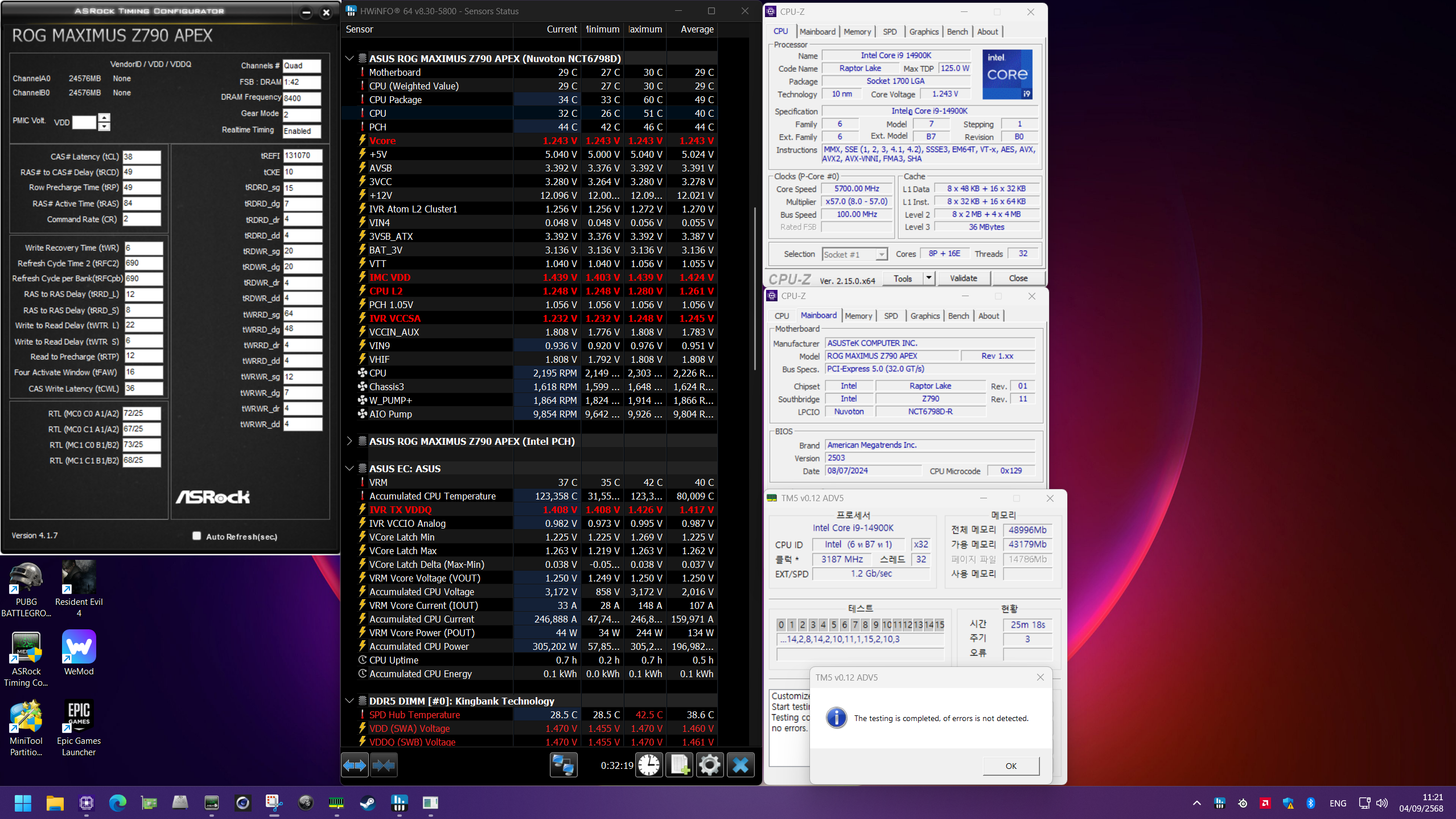1456x819 pixels.
Task: Expand the Intel PCH sensor group
Action: point(349,441)
